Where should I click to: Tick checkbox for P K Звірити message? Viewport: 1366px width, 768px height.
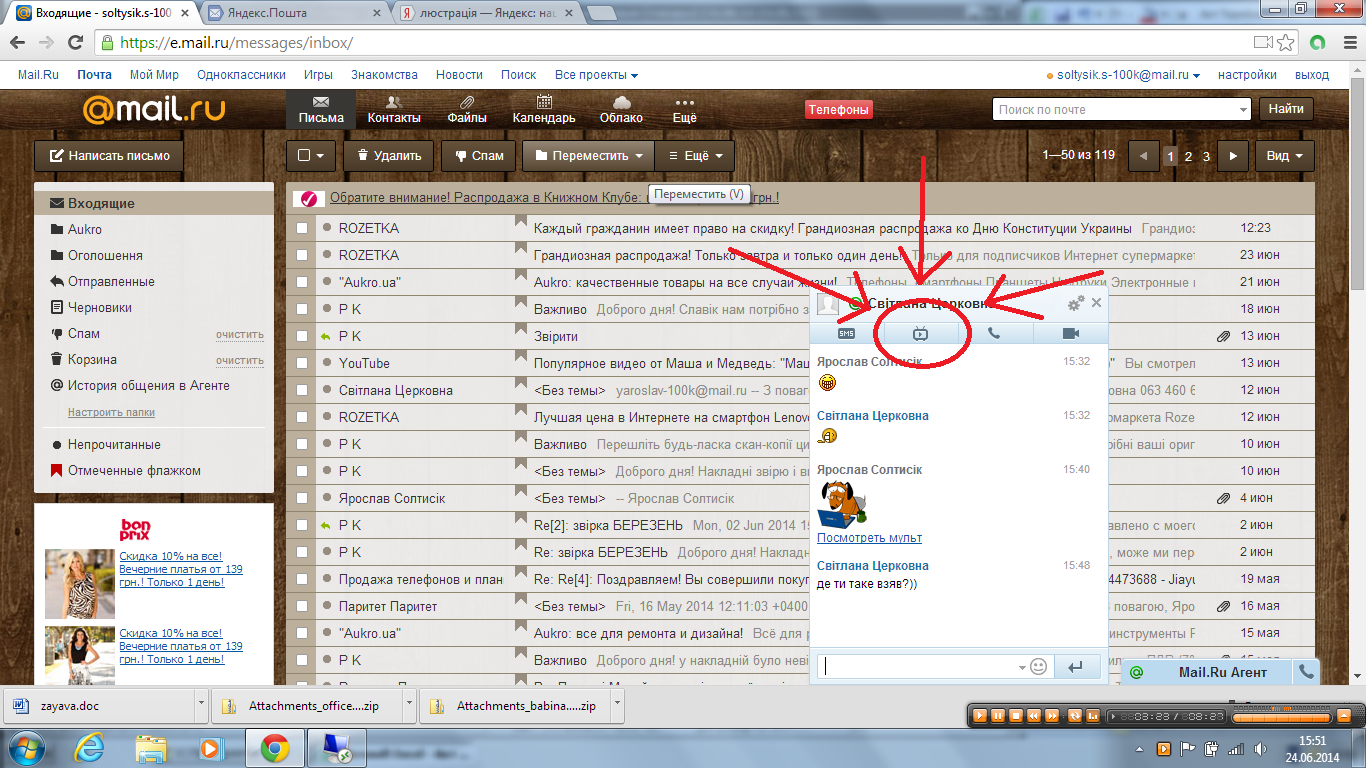coord(302,337)
